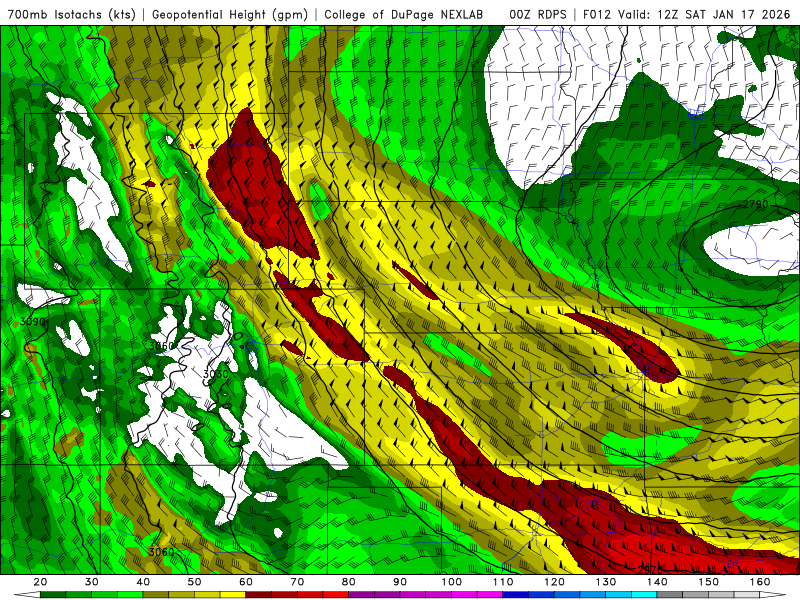The width and height of the screenshot is (800, 600).
Task: Click the darkest green swatch below 20
Action: click(53, 595)
